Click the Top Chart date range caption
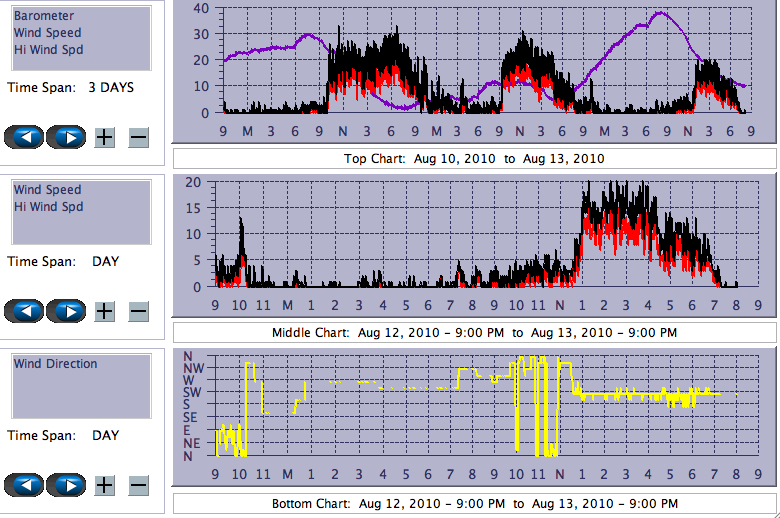This screenshot has height=518, width=780. [x=474, y=159]
